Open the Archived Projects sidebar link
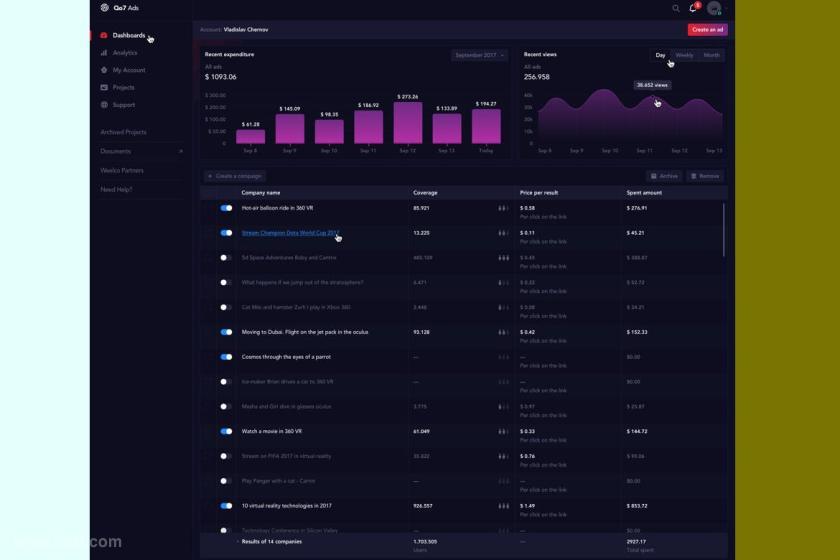The width and height of the screenshot is (840, 560). click(123, 132)
